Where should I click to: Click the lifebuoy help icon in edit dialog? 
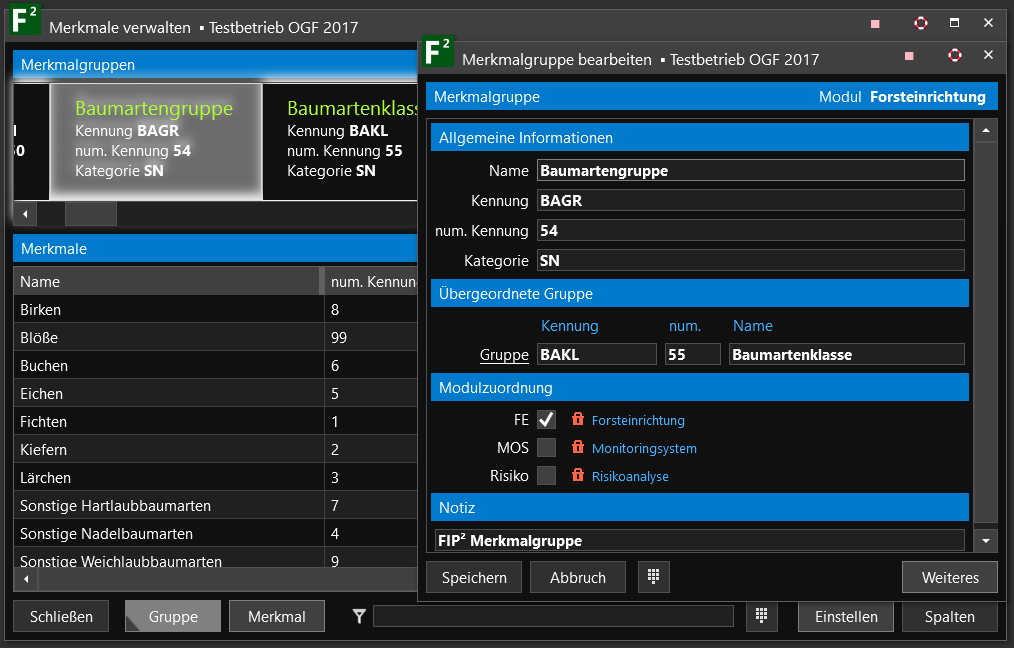[x=954, y=56]
